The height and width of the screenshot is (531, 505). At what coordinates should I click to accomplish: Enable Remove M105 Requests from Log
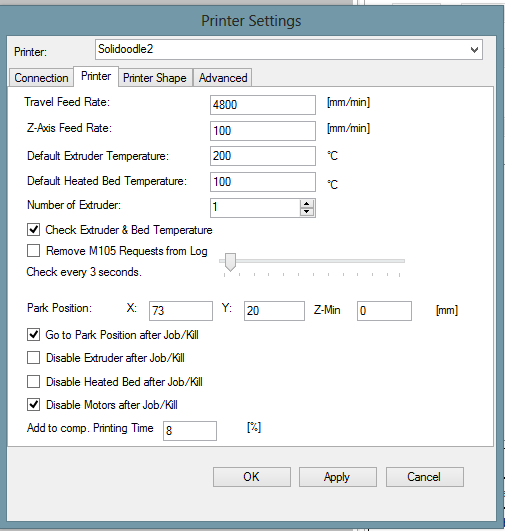tap(33, 251)
